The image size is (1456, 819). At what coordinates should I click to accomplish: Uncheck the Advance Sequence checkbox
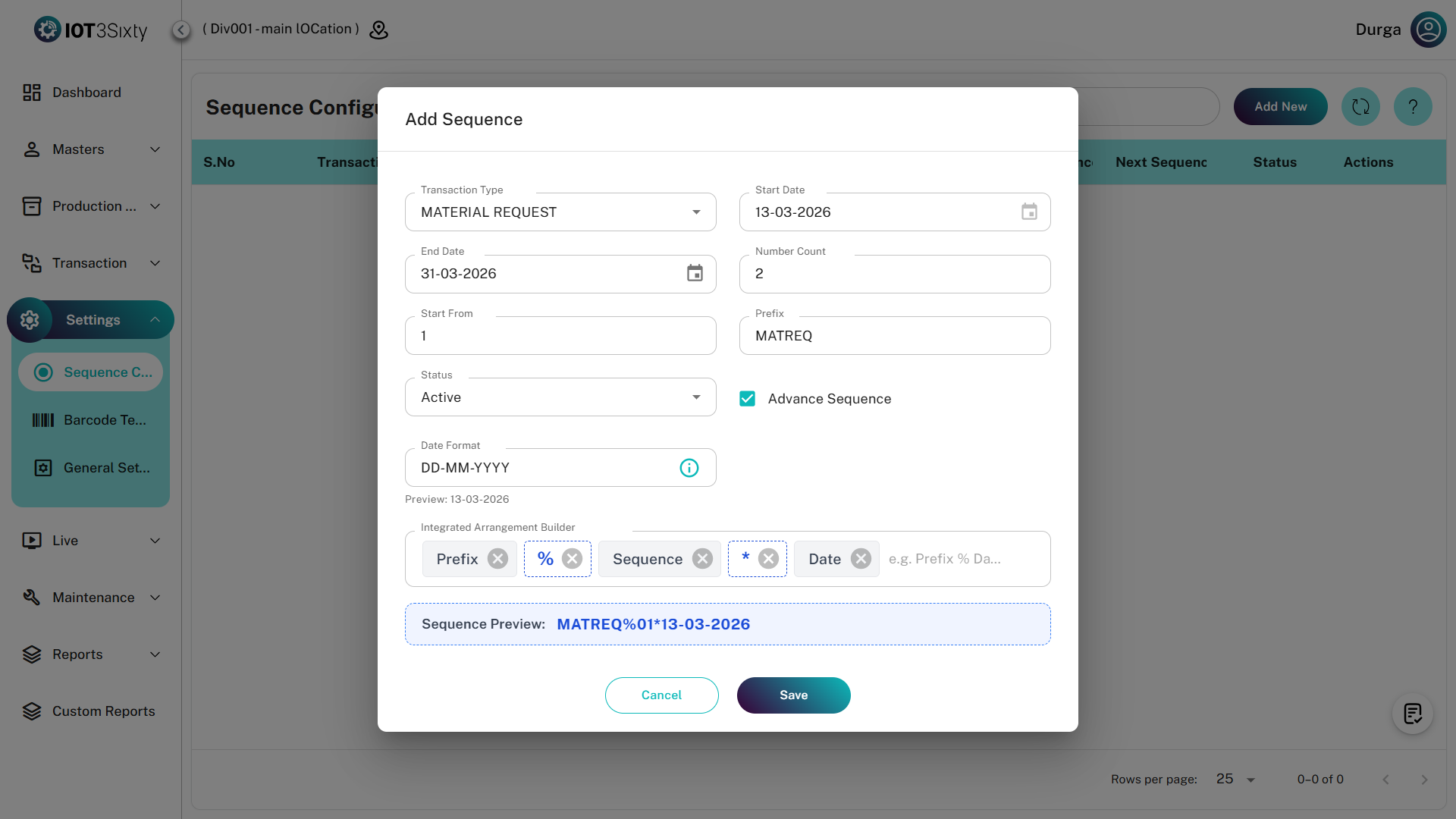747,399
